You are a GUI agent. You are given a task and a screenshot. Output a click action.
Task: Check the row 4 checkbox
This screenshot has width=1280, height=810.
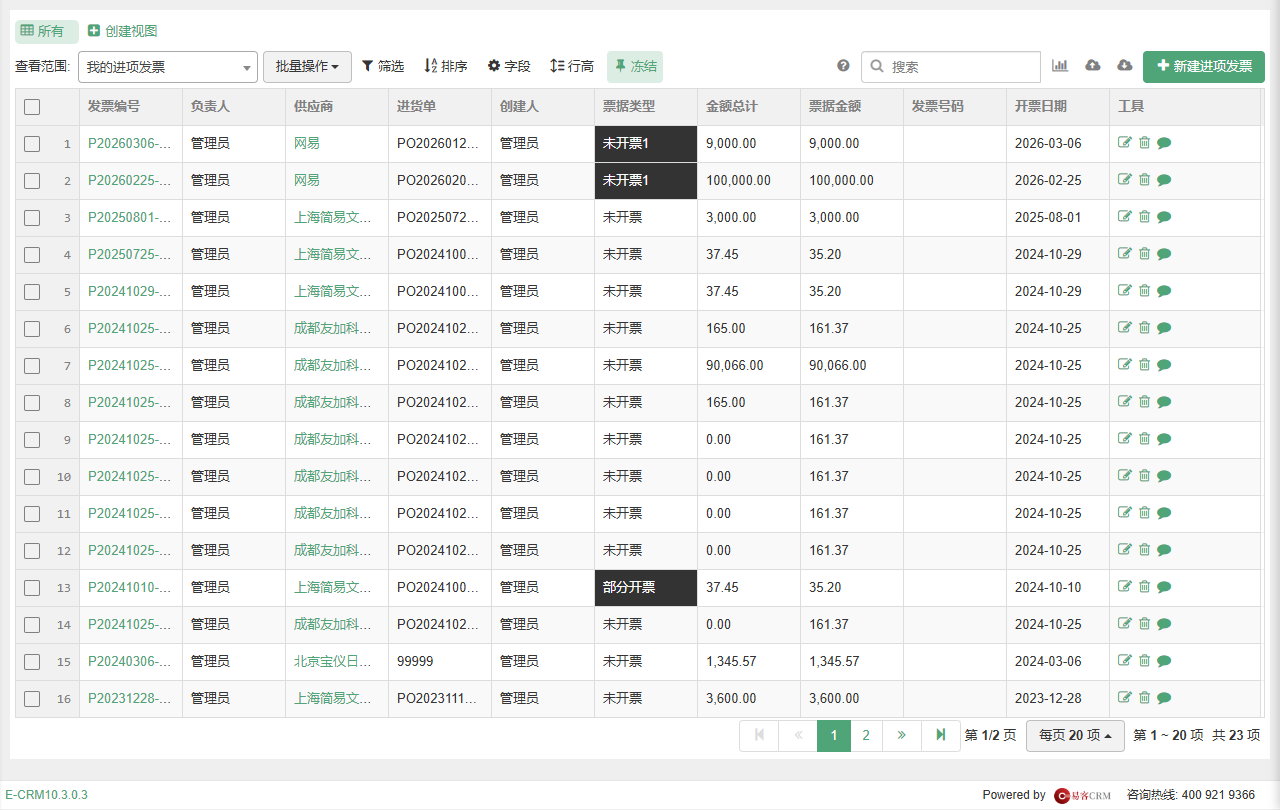pyautogui.click(x=32, y=255)
